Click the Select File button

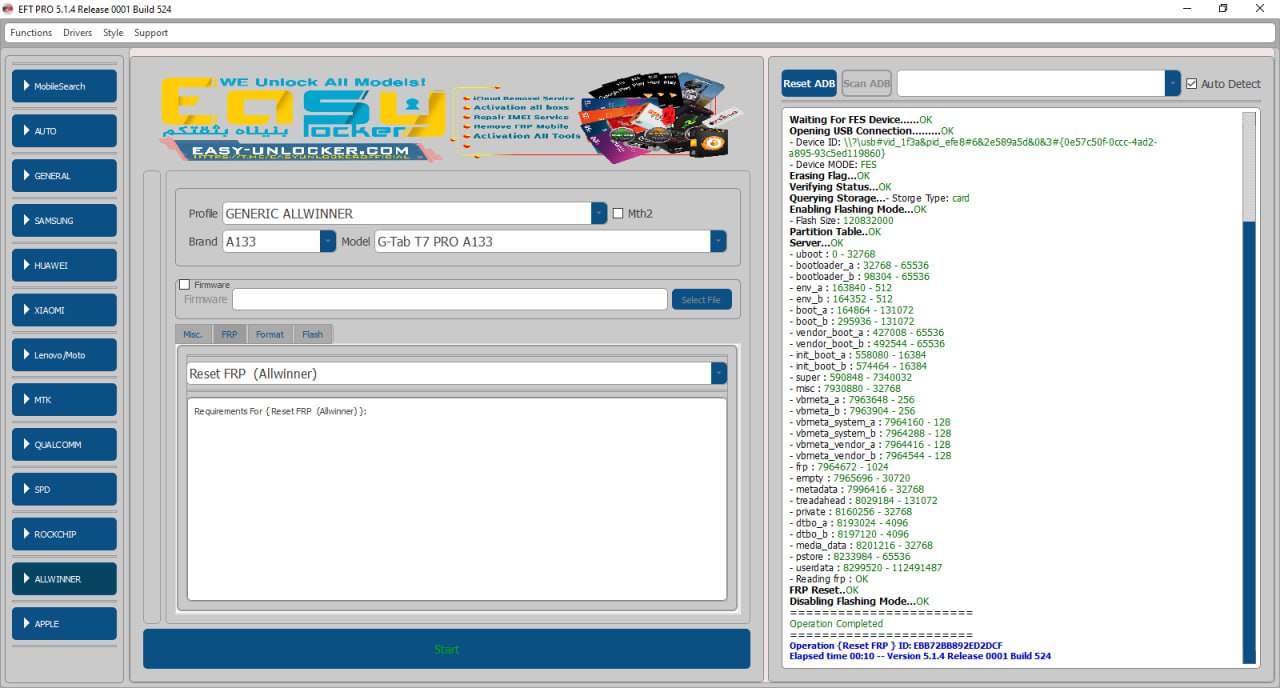tap(701, 299)
